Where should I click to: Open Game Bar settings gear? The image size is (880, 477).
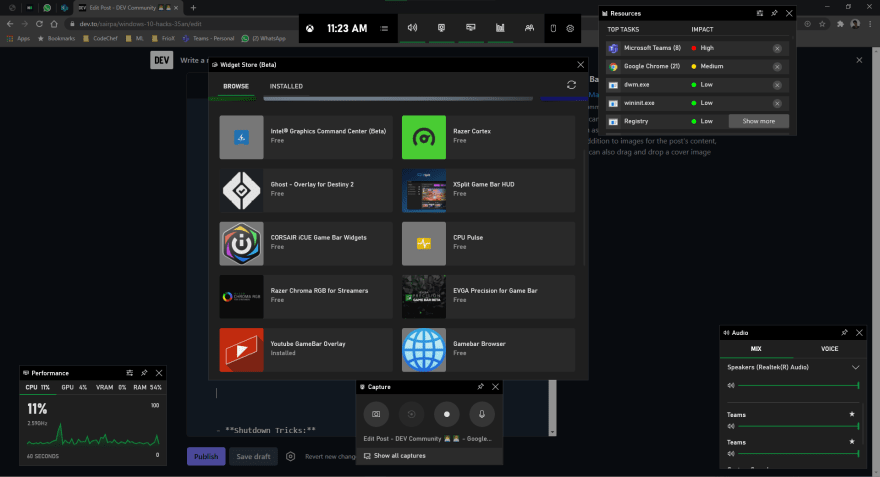(570, 29)
